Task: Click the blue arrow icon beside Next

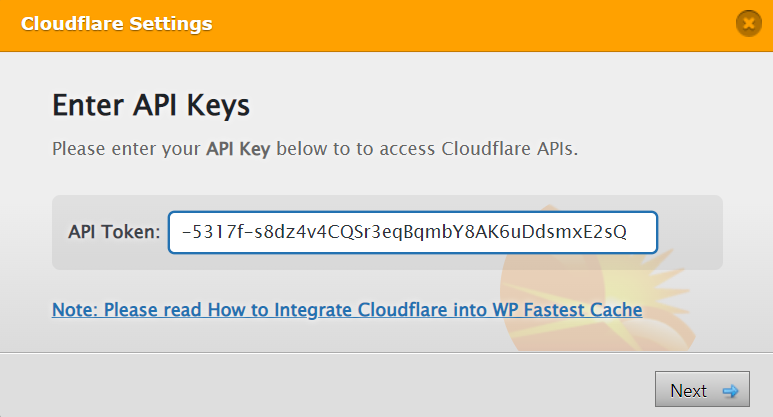Action: click(730, 391)
